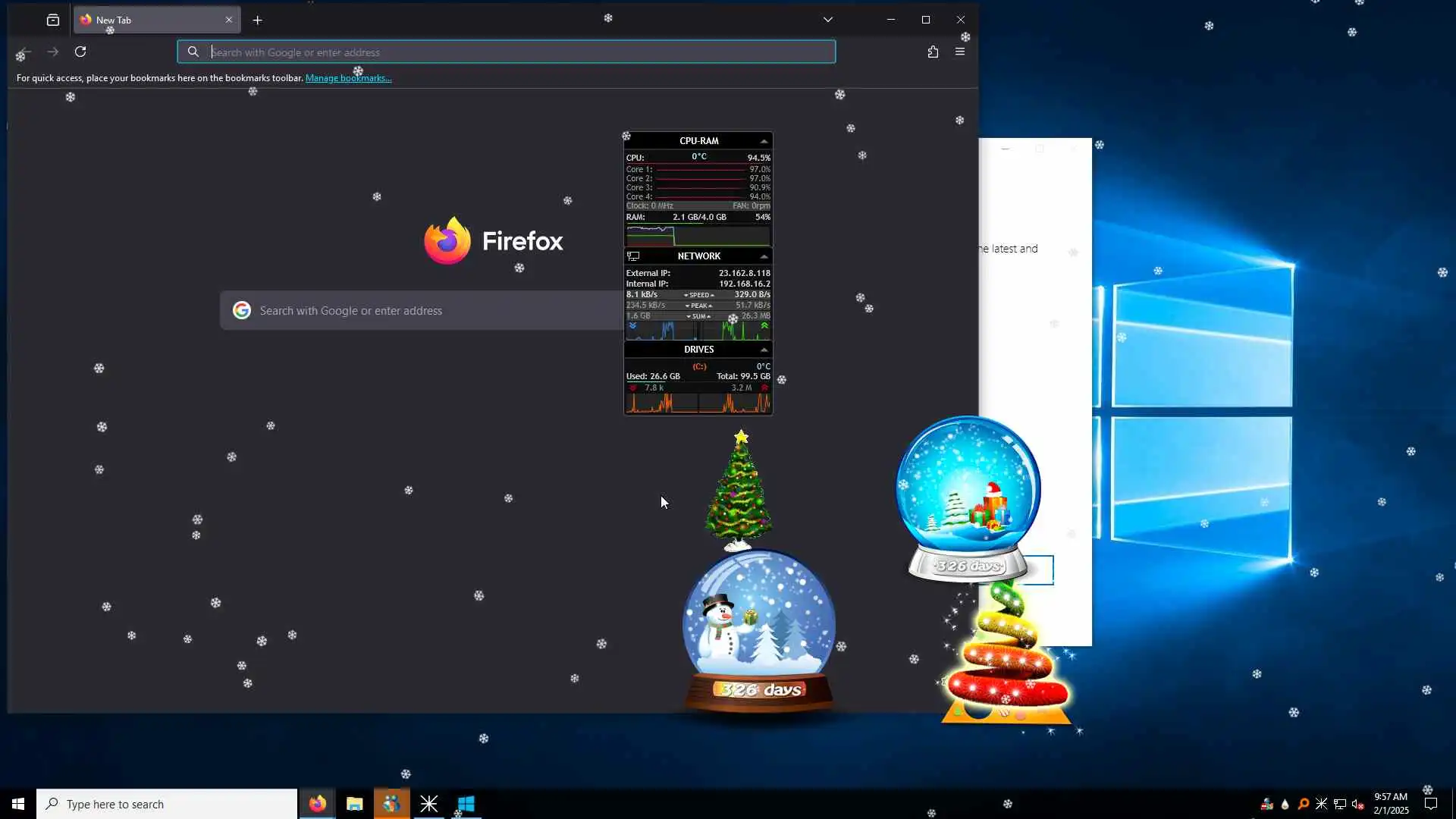Click the snowflake app taskbar icon

429,804
